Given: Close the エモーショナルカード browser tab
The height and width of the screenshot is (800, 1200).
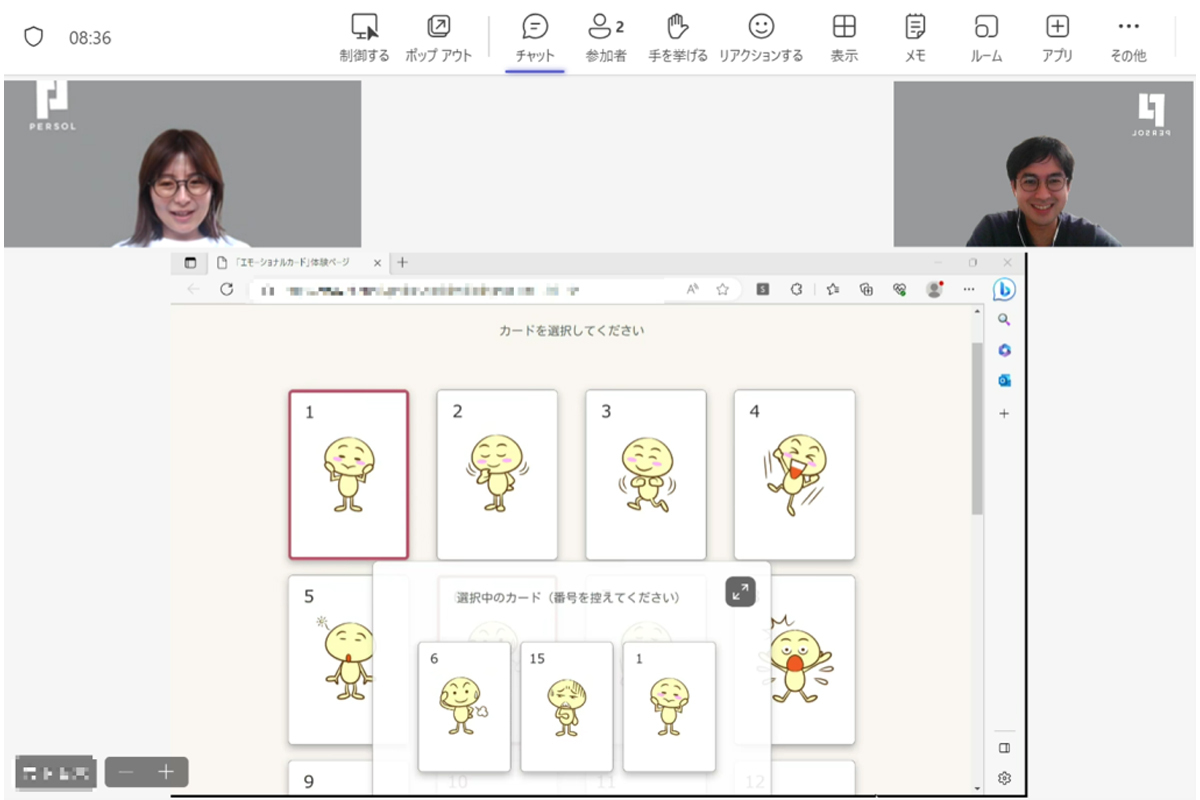Looking at the screenshot, I should (377, 263).
